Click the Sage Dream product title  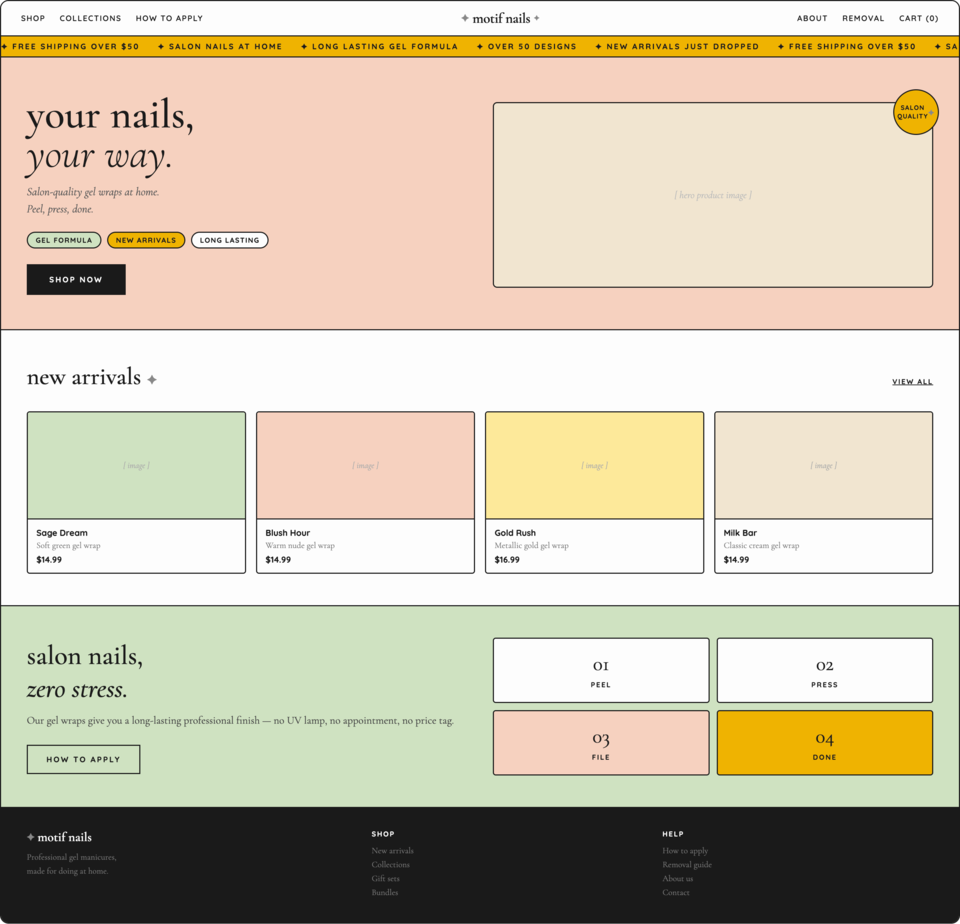tap(62, 533)
